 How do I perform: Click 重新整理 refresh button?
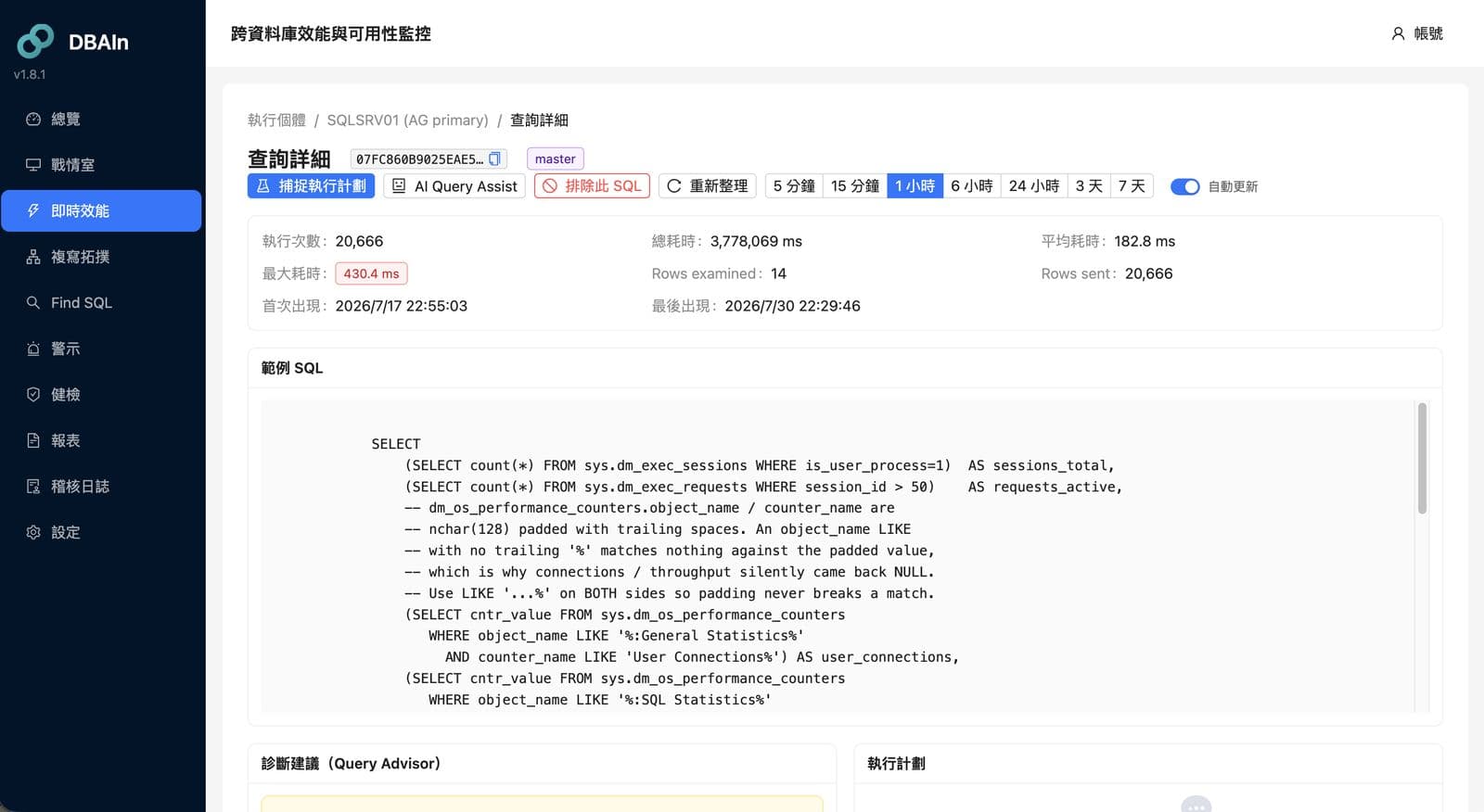click(708, 185)
